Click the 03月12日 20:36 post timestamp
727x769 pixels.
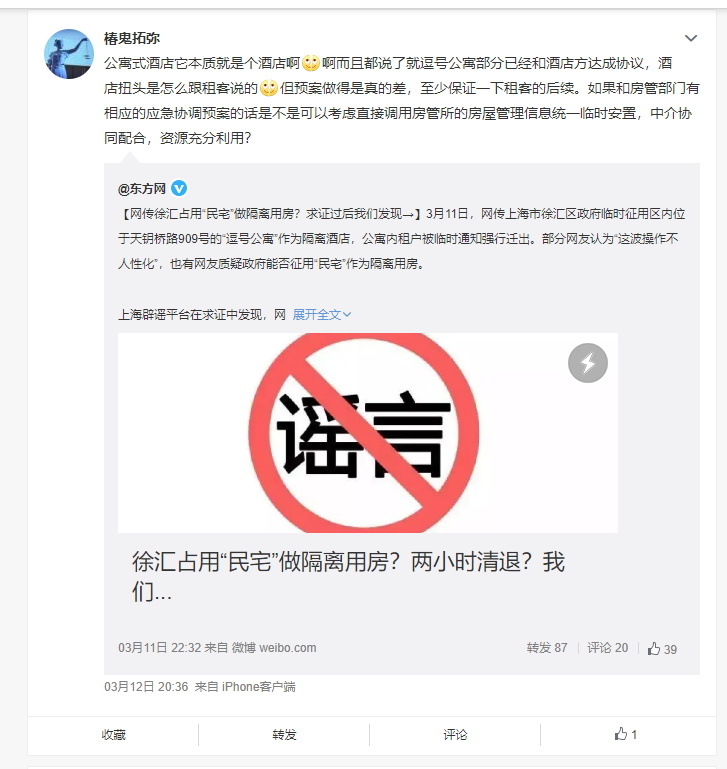(146, 687)
